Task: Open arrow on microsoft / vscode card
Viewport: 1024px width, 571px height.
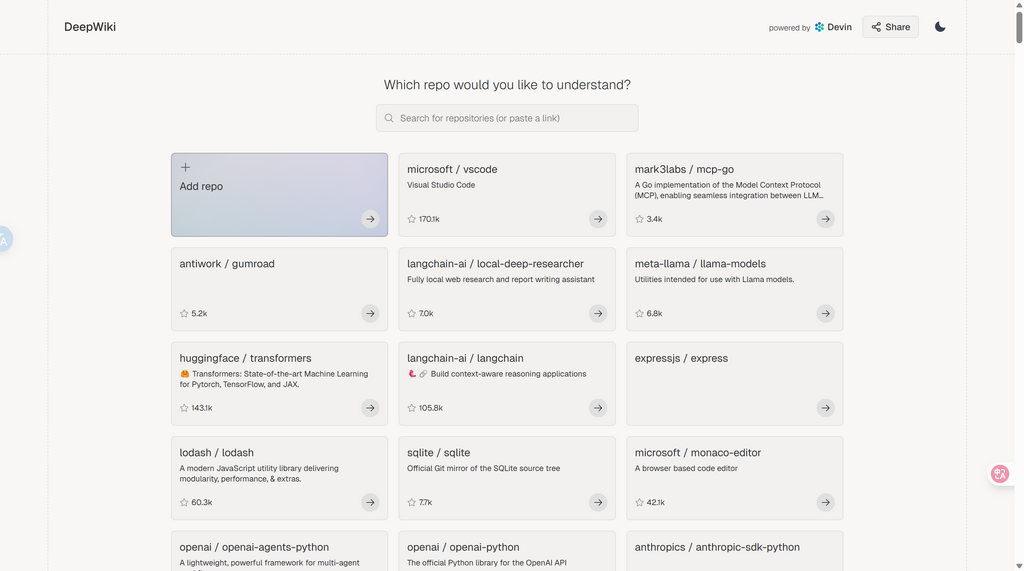Action: click(x=598, y=219)
